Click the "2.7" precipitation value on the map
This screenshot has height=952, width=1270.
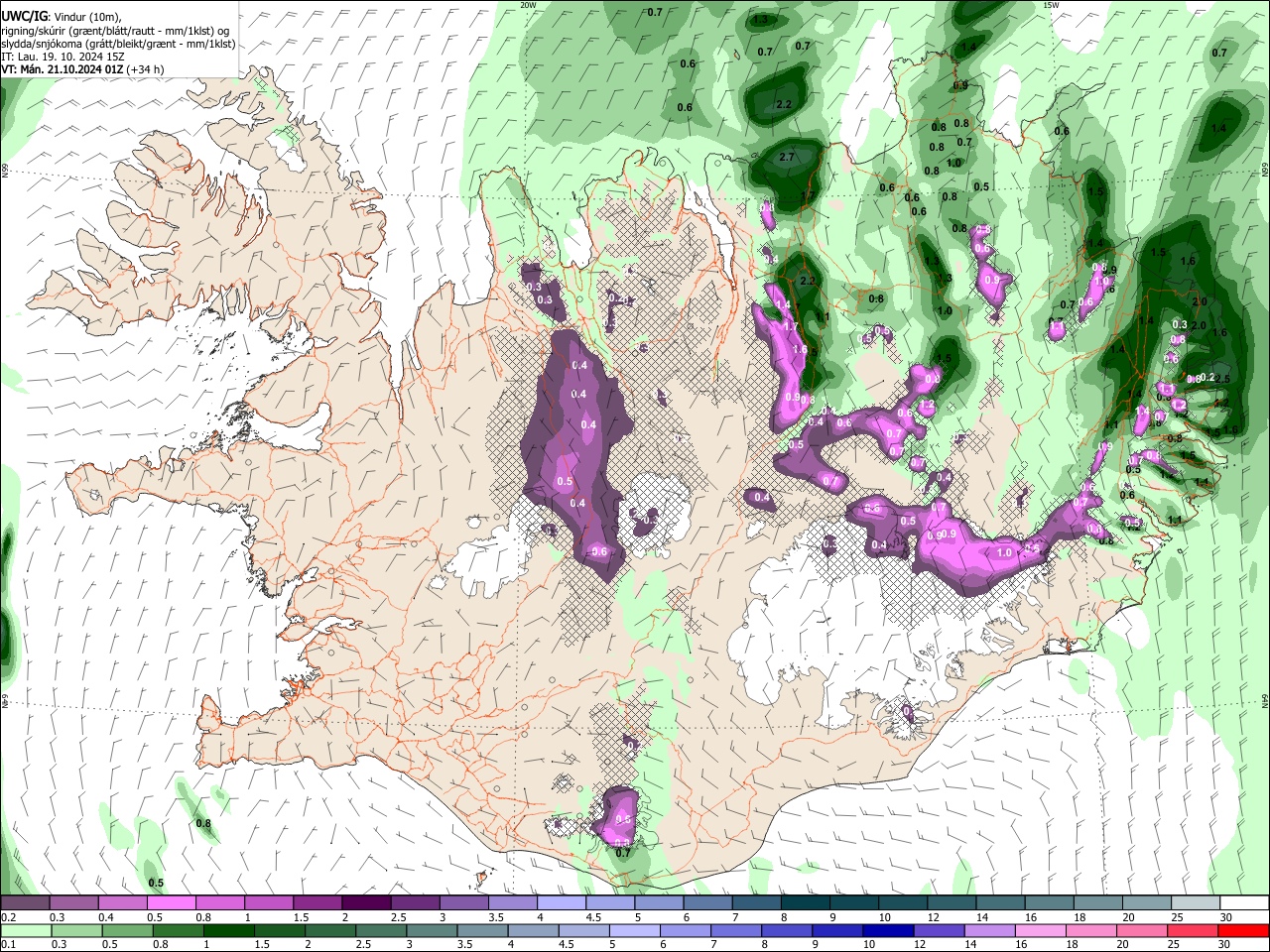pos(788,157)
